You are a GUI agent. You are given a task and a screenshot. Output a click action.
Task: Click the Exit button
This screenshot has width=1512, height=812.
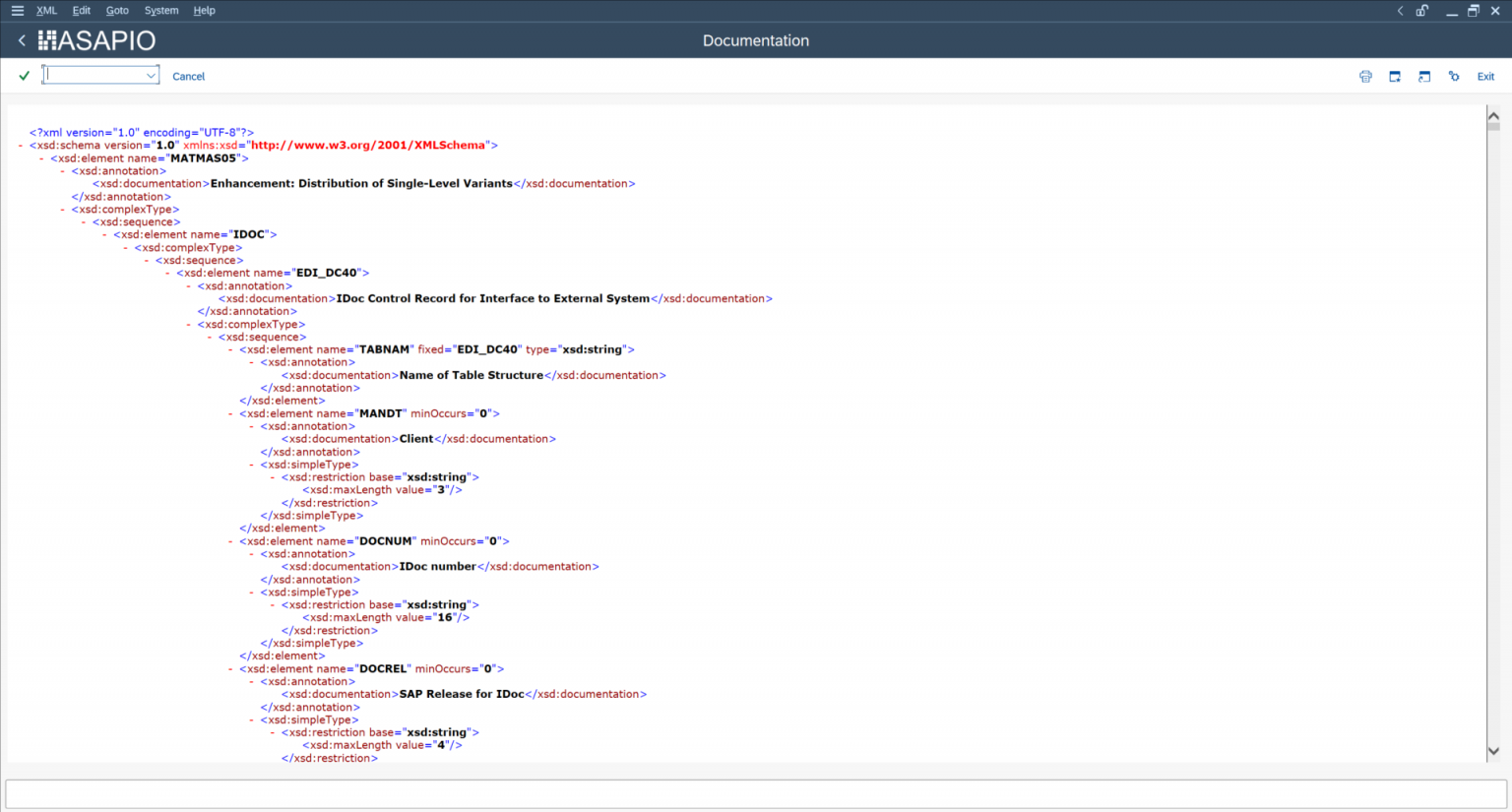pos(1485,77)
